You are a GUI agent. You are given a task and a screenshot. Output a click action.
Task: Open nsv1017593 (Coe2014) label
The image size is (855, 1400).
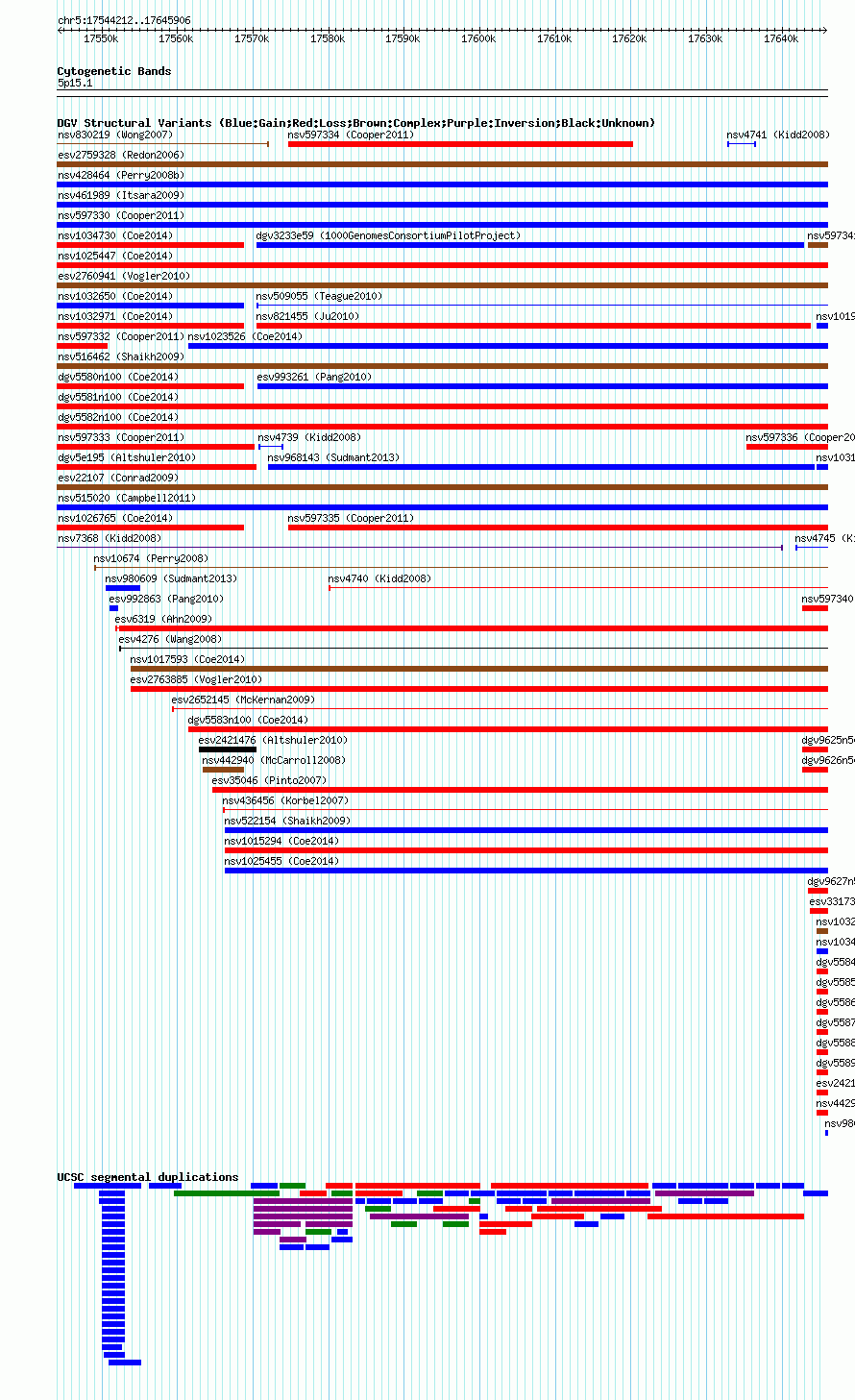(187, 659)
